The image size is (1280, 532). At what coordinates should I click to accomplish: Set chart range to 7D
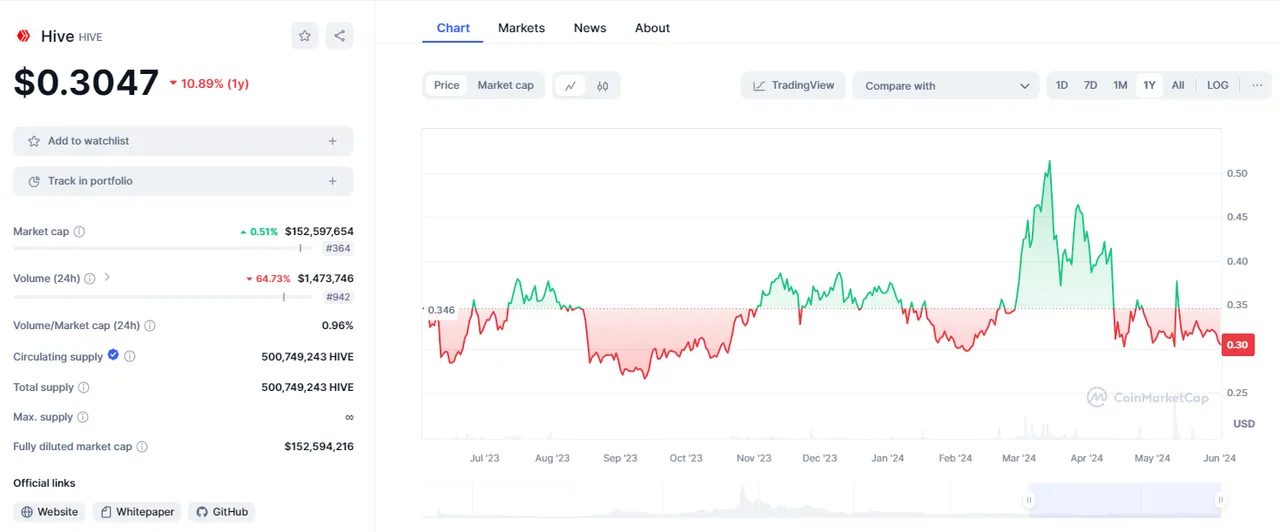(1091, 85)
